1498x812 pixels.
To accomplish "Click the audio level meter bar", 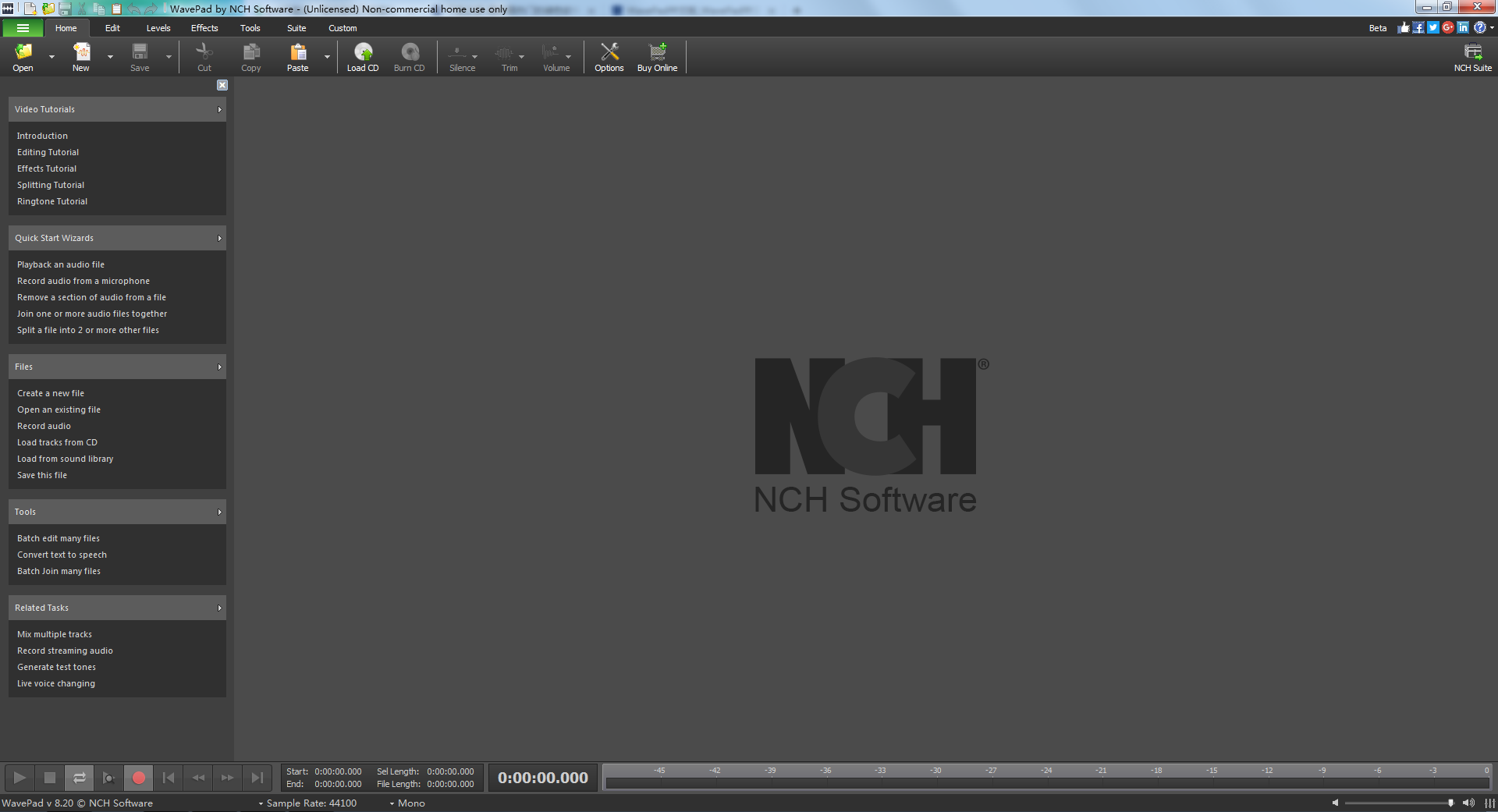I will coord(1047,783).
